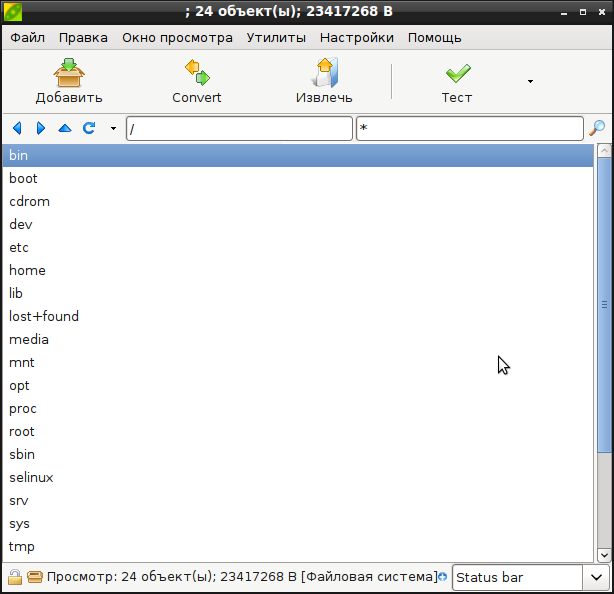The height and width of the screenshot is (594, 614).
Task: Maximize the window
Action: pyautogui.click(x=583, y=13)
